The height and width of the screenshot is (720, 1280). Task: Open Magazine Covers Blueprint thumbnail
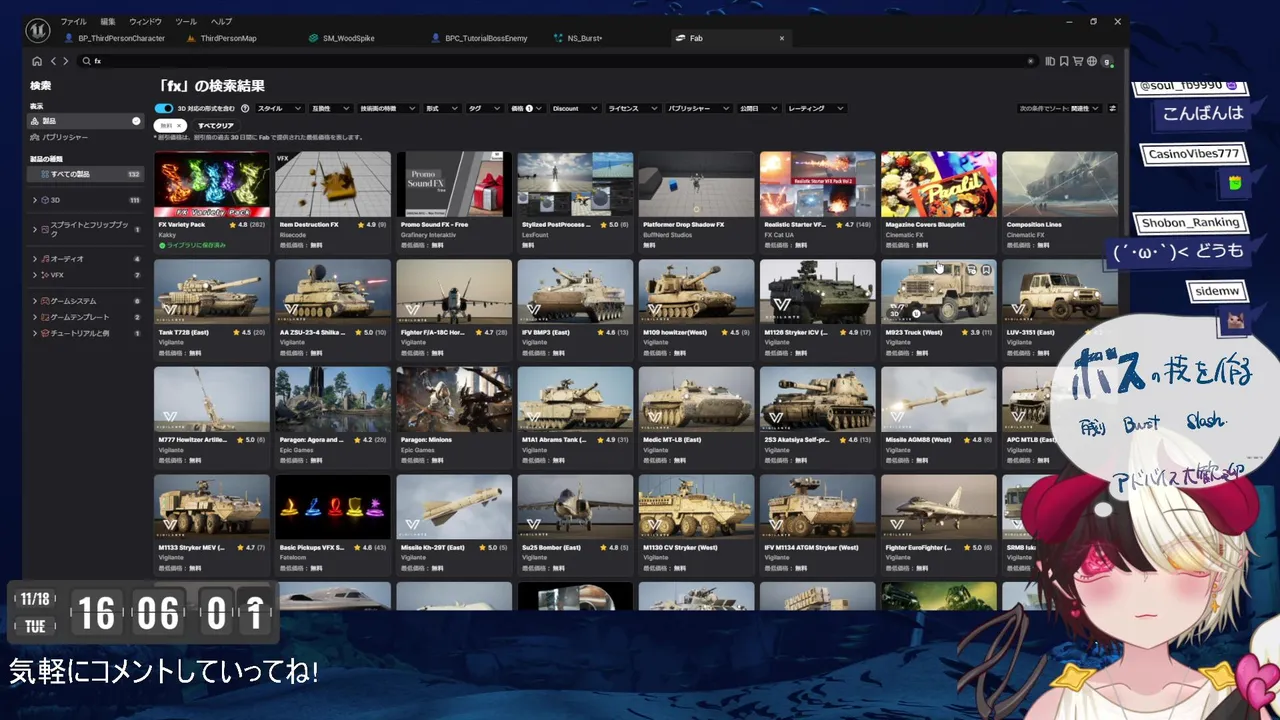coord(939,184)
